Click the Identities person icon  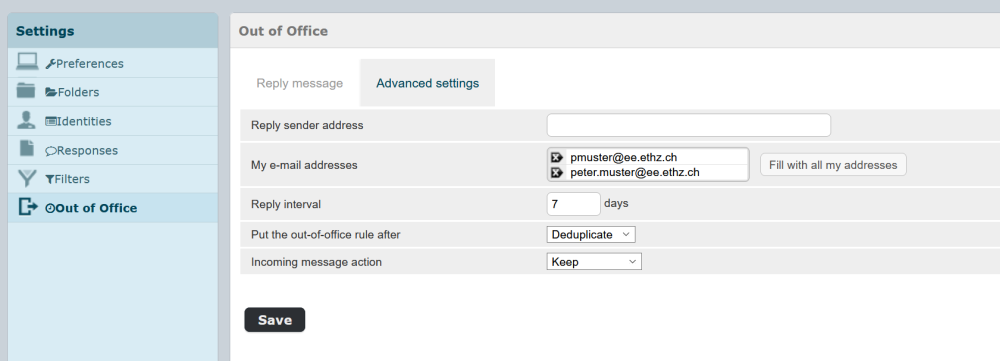click(x=26, y=120)
